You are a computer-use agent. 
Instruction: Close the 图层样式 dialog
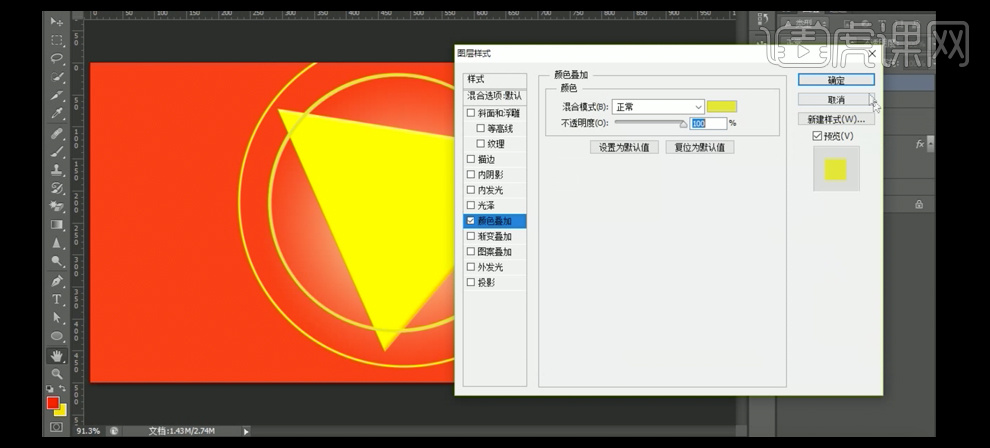coord(872,54)
